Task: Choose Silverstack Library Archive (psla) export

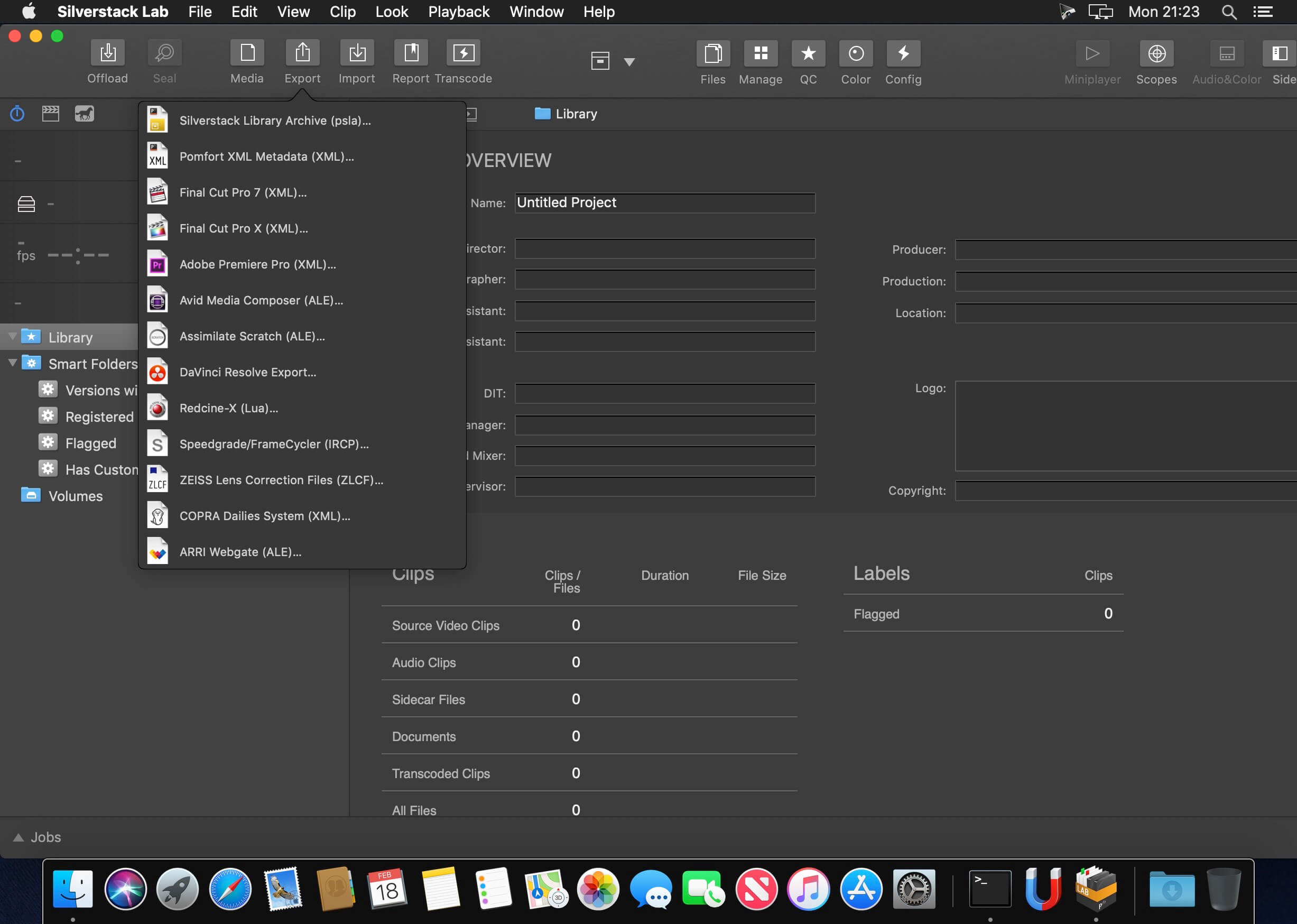Action: (x=302, y=121)
